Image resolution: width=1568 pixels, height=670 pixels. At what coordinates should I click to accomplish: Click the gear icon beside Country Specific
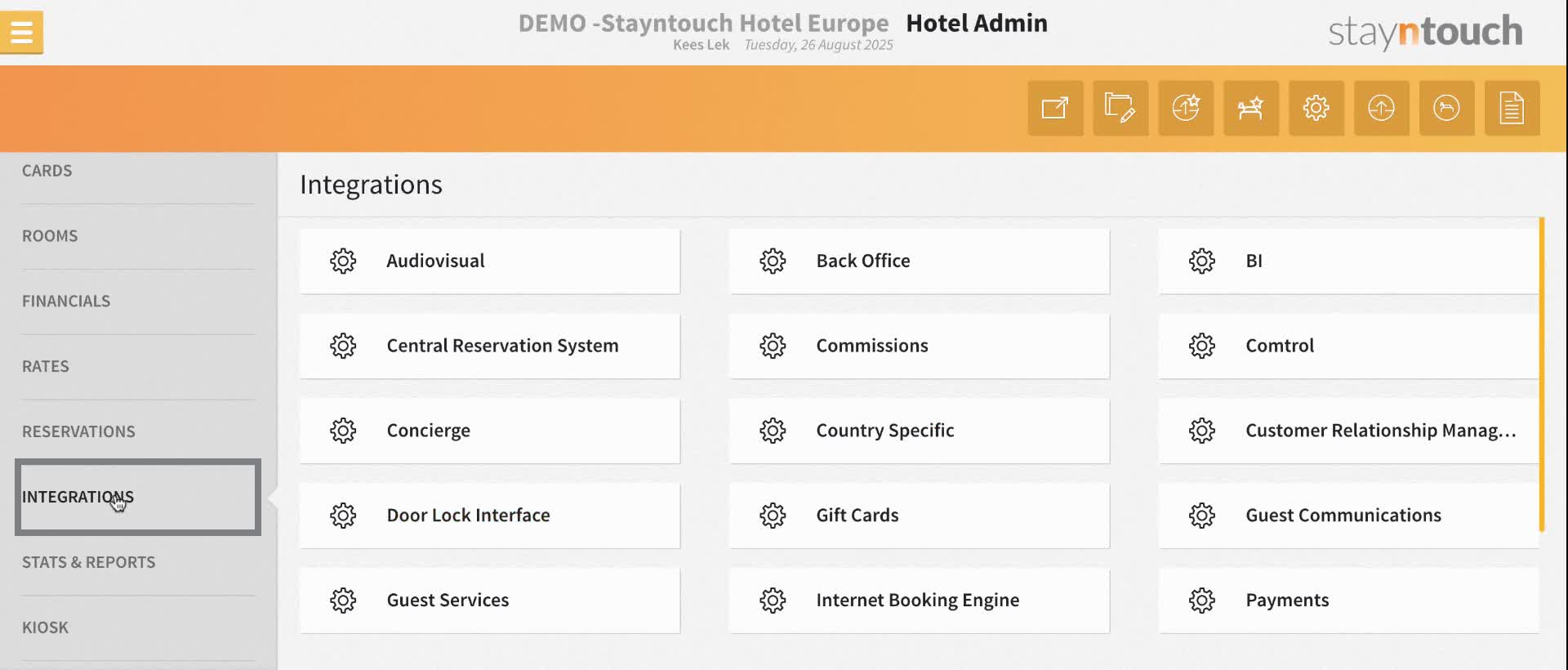click(773, 431)
